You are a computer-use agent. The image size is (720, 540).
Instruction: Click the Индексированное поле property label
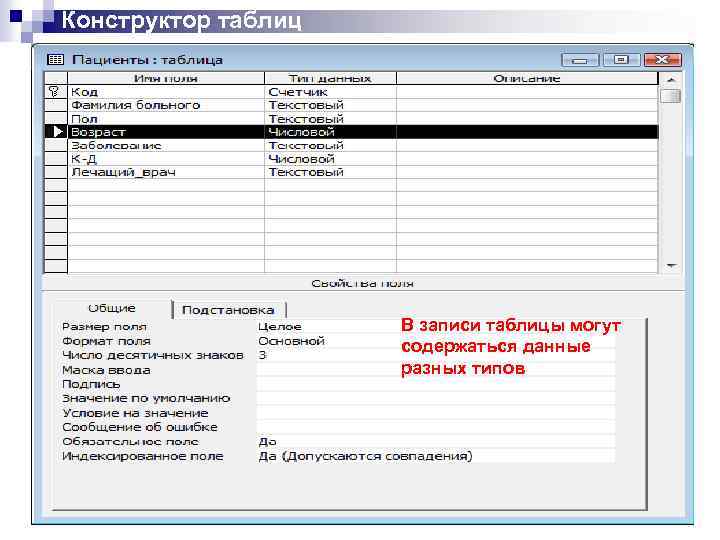pyautogui.click(x=143, y=456)
